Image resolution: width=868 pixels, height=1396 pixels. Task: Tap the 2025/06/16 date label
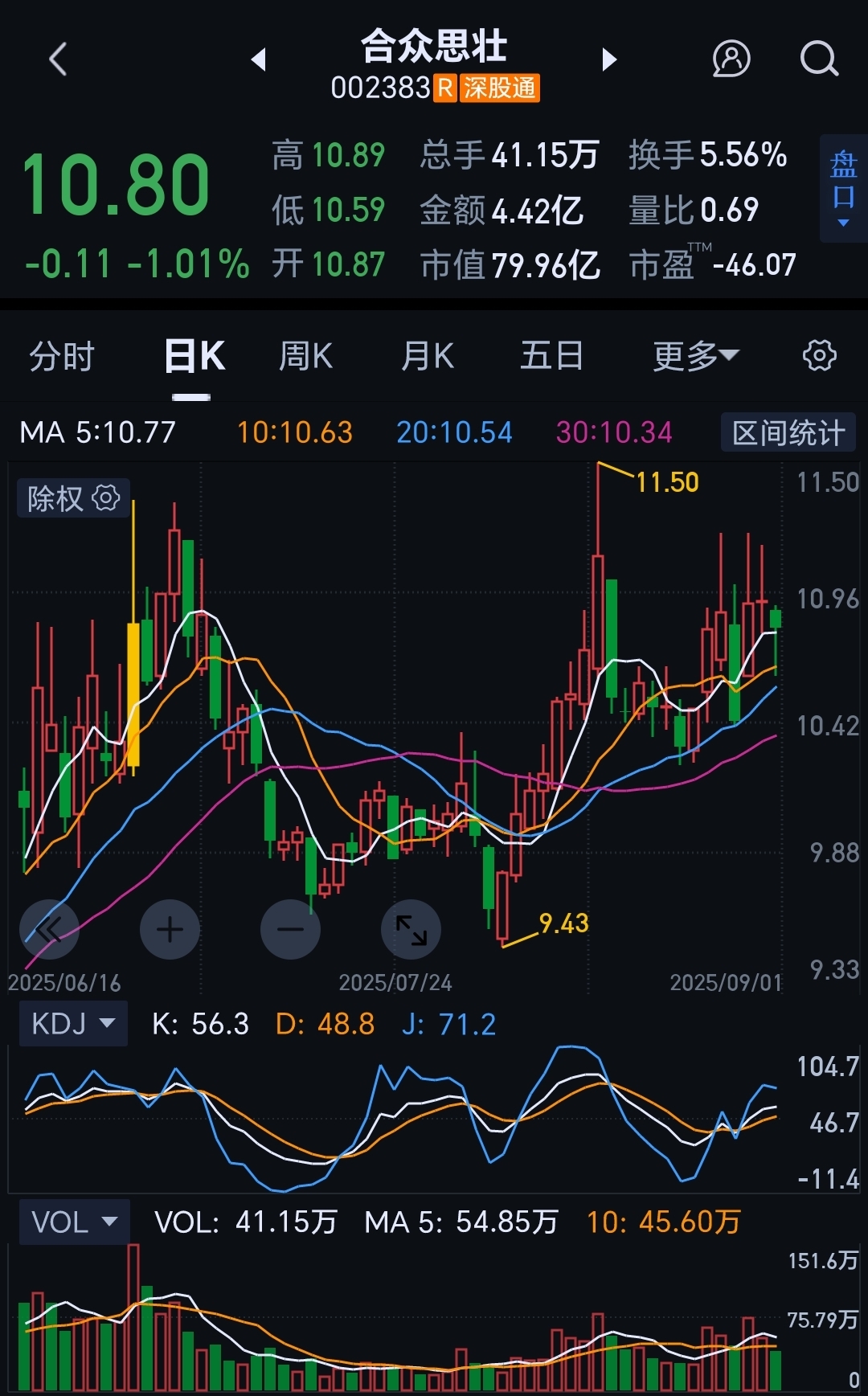coord(64,982)
